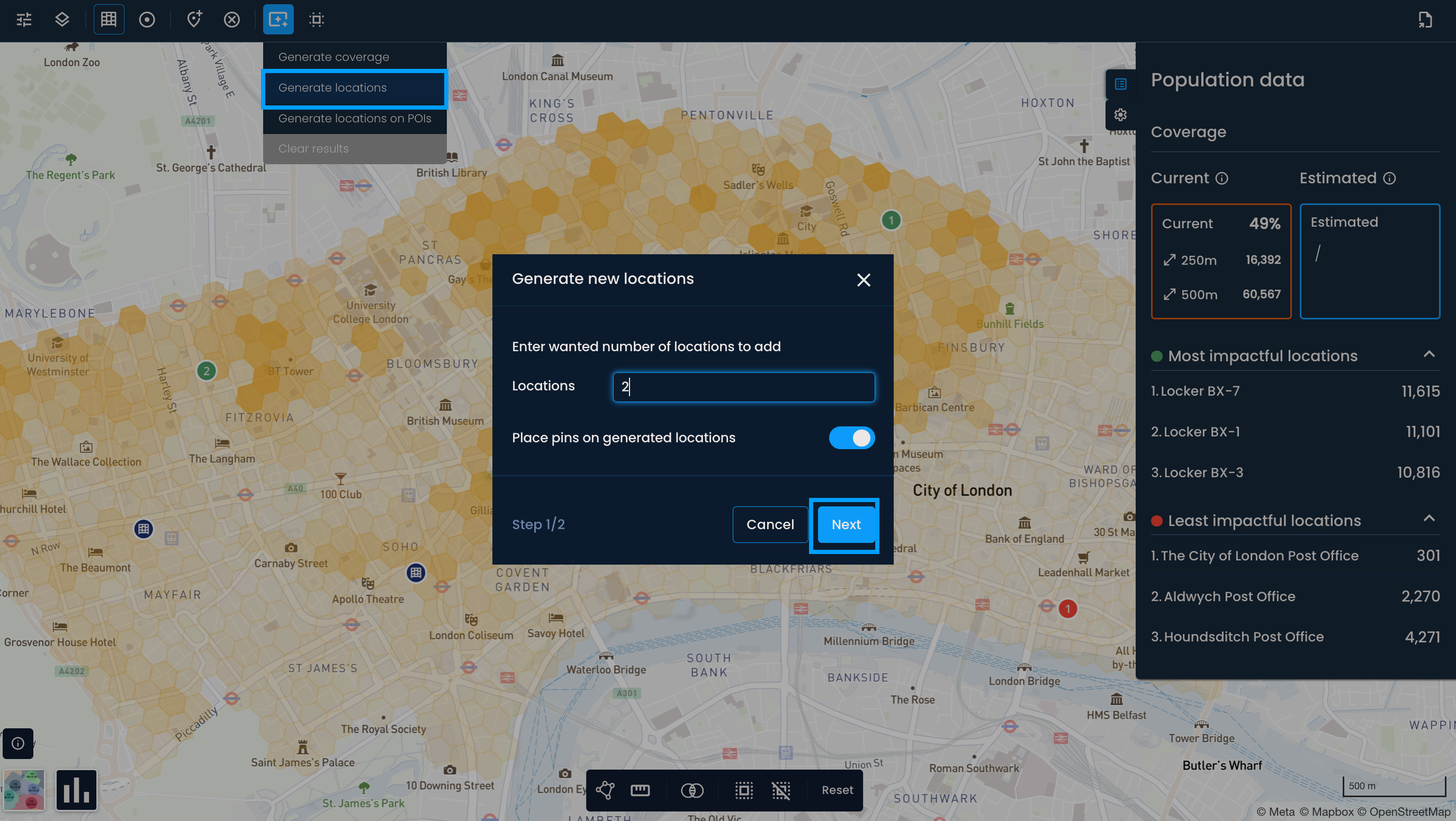Open the bar chart statistics icon
The width and height of the screenshot is (1456, 821).
(76, 790)
